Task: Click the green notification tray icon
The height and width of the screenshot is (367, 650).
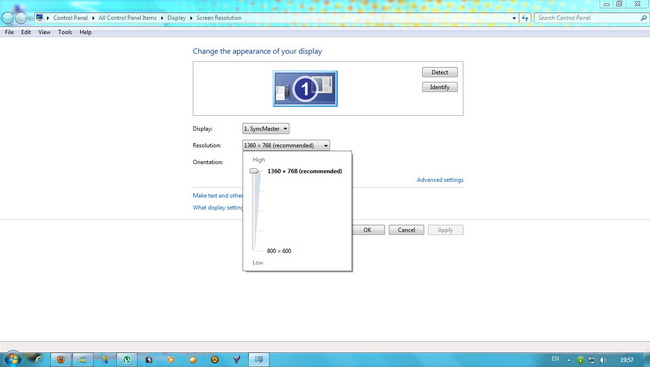Action: (580, 360)
